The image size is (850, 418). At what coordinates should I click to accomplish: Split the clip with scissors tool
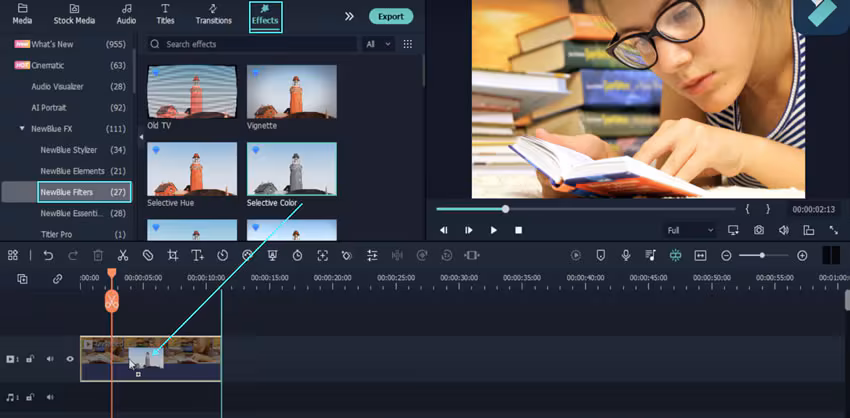[x=123, y=255]
